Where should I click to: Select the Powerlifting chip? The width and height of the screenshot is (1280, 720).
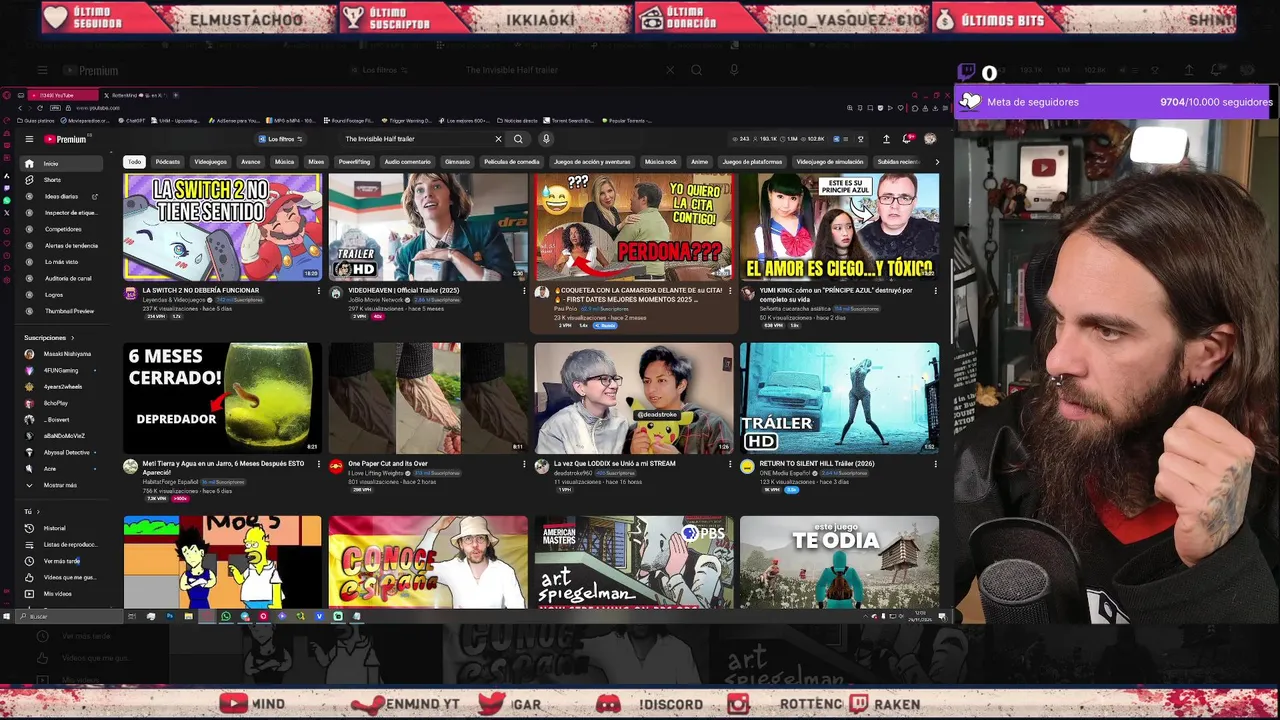(x=354, y=162)
